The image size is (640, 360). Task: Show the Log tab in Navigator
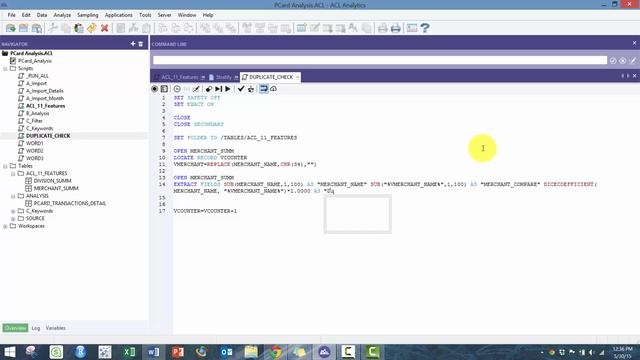(x=36, y=328)
